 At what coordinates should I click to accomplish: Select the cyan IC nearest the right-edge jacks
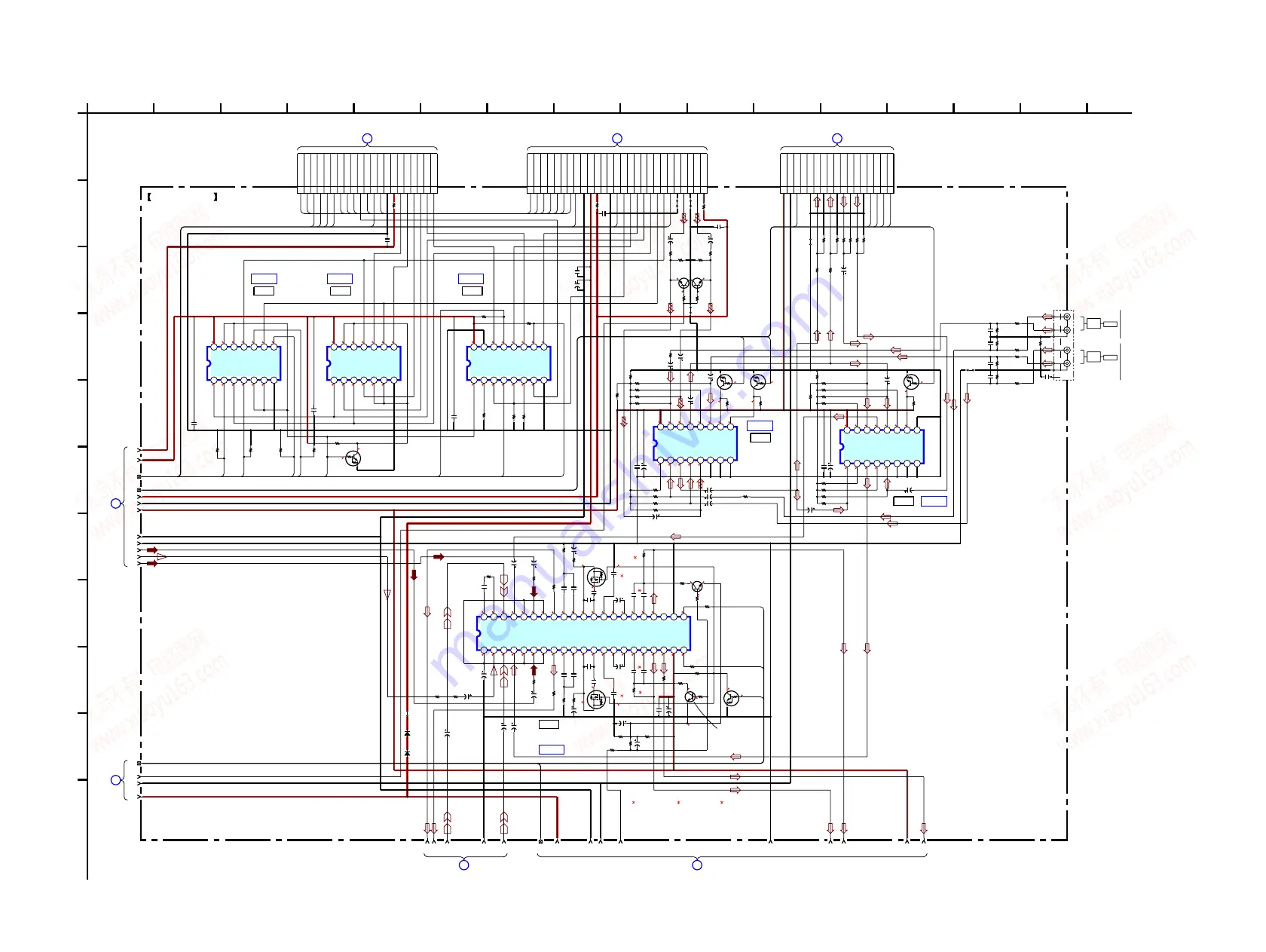click(x=882, y=446)
